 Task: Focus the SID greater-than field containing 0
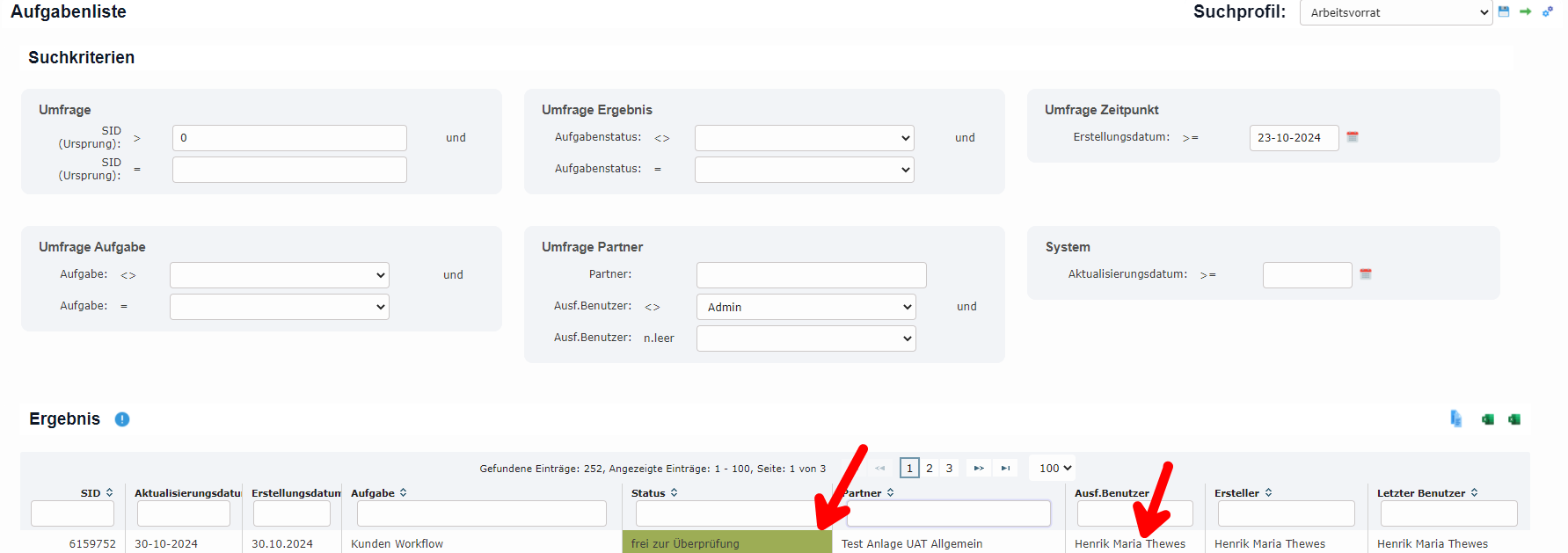click(289, 138)
